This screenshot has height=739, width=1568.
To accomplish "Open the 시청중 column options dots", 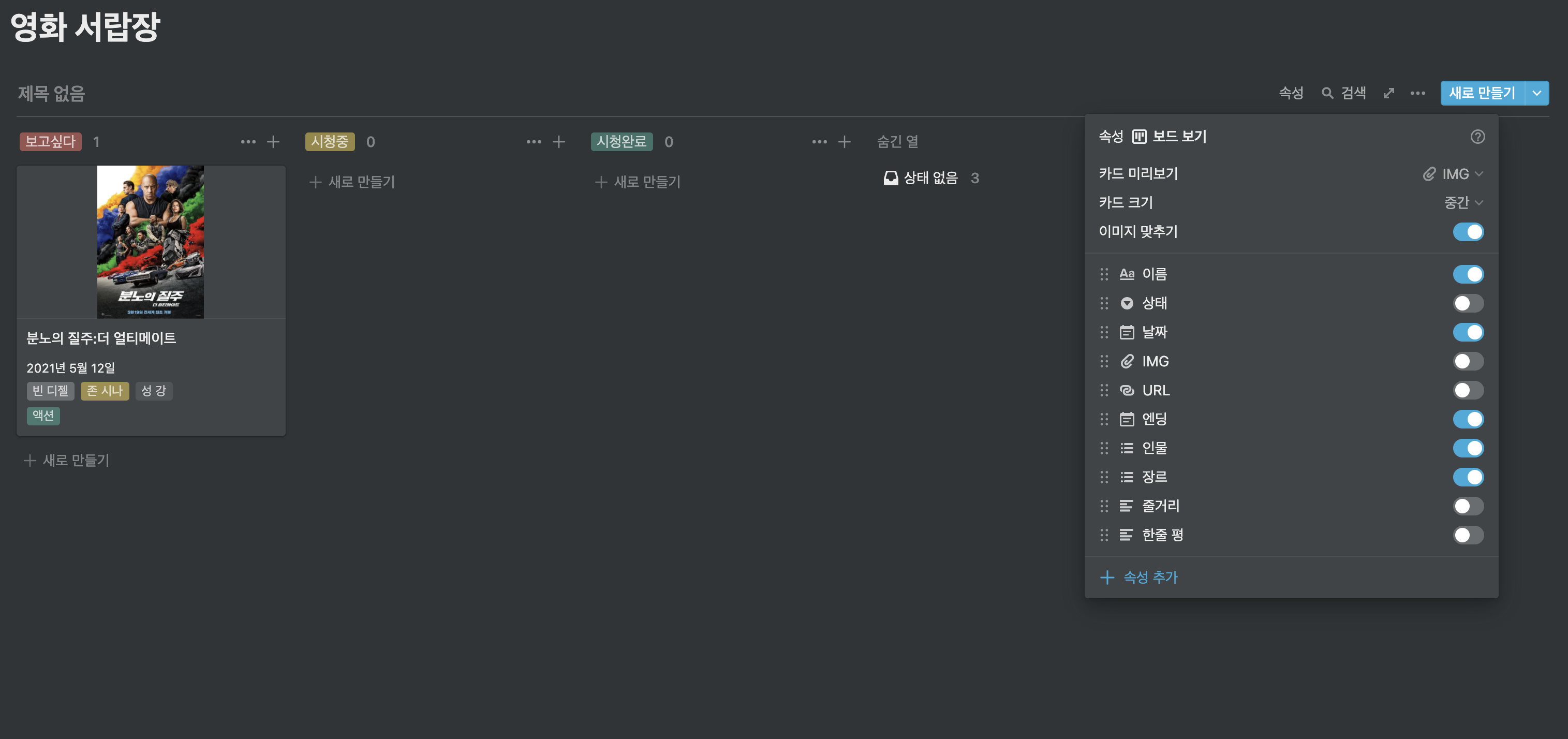I will (534, 142).
